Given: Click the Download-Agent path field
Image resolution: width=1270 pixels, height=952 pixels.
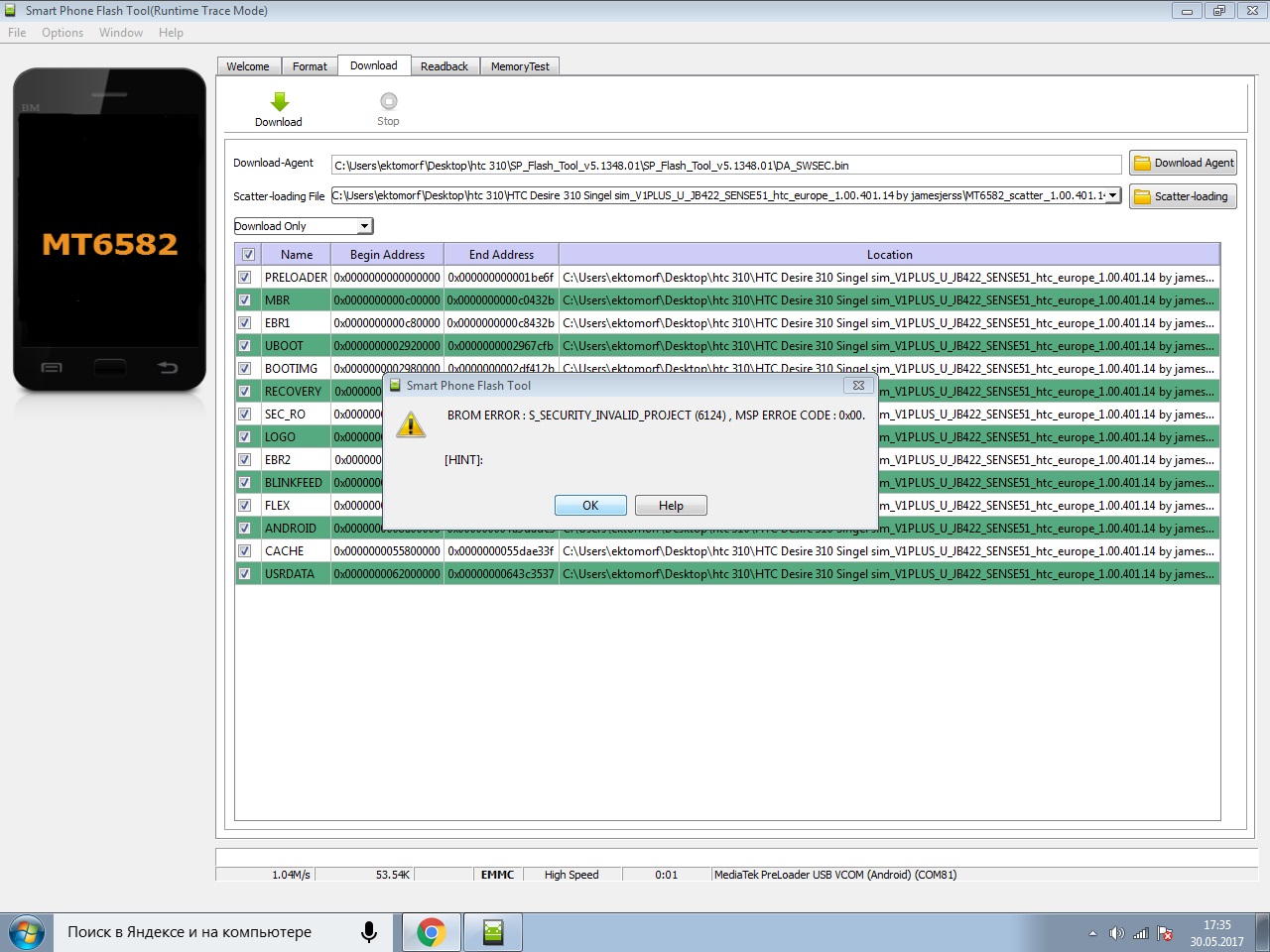Looking at the screenshot, I should (726, 166).
